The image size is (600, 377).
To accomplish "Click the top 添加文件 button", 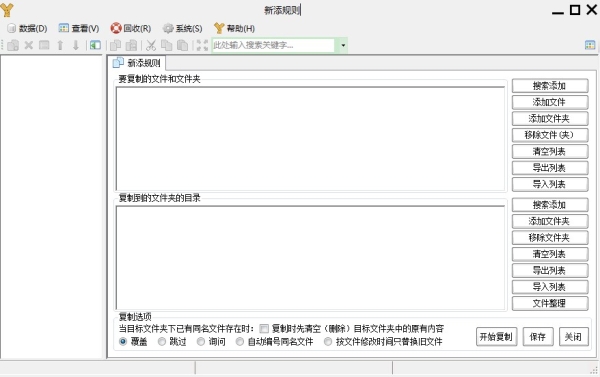I will 550,102.
